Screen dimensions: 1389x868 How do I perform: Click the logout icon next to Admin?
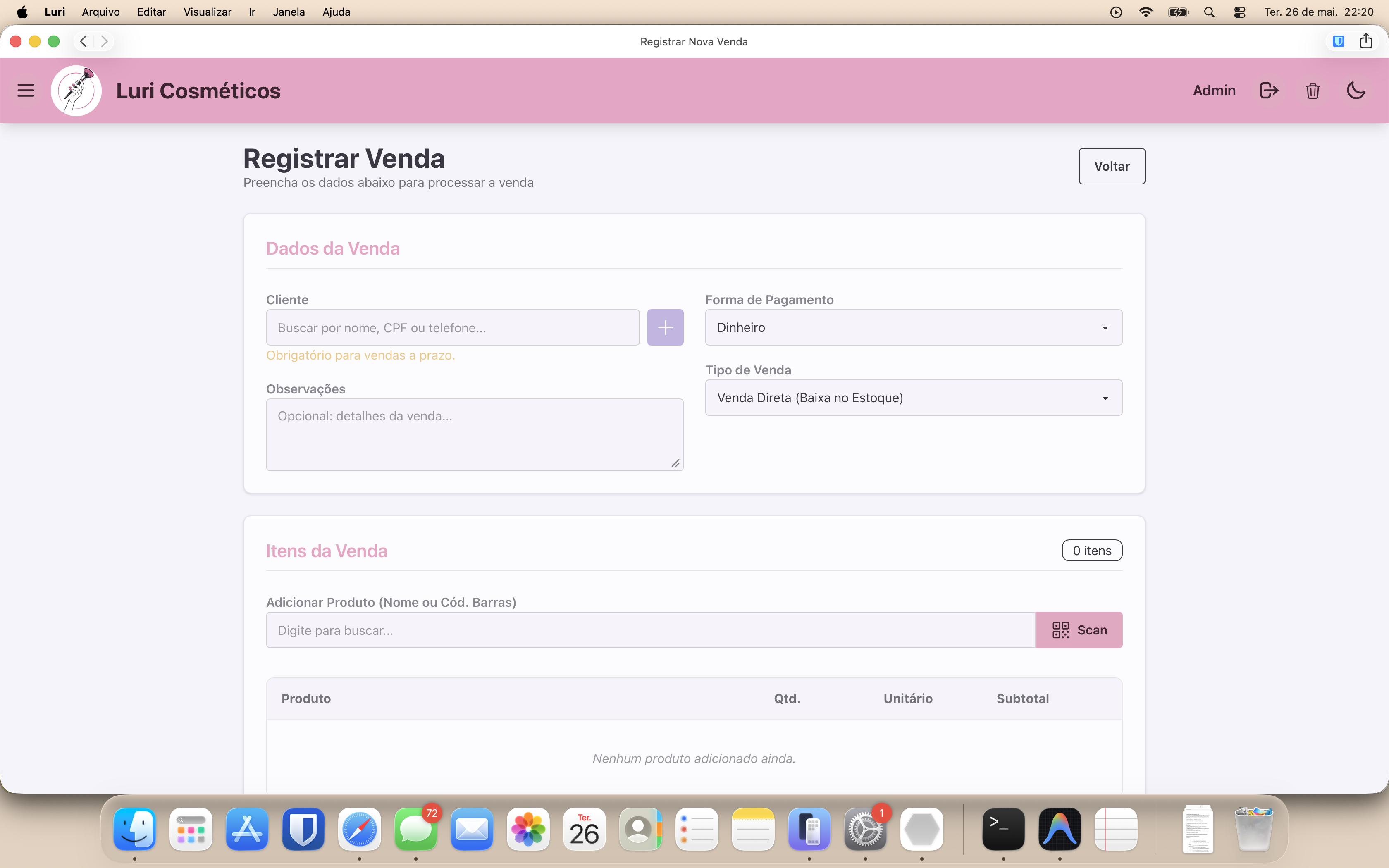[x=1268, y=90]
